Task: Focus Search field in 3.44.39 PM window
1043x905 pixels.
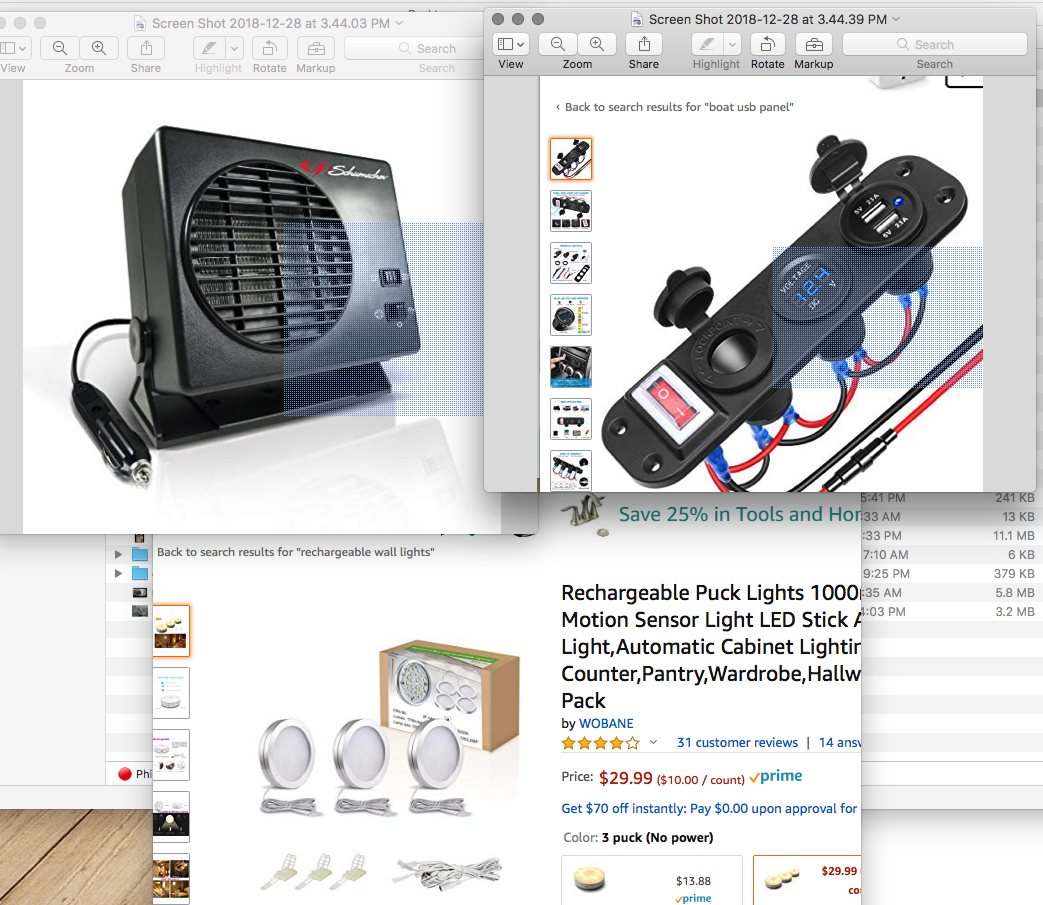Action: point(935,45)
